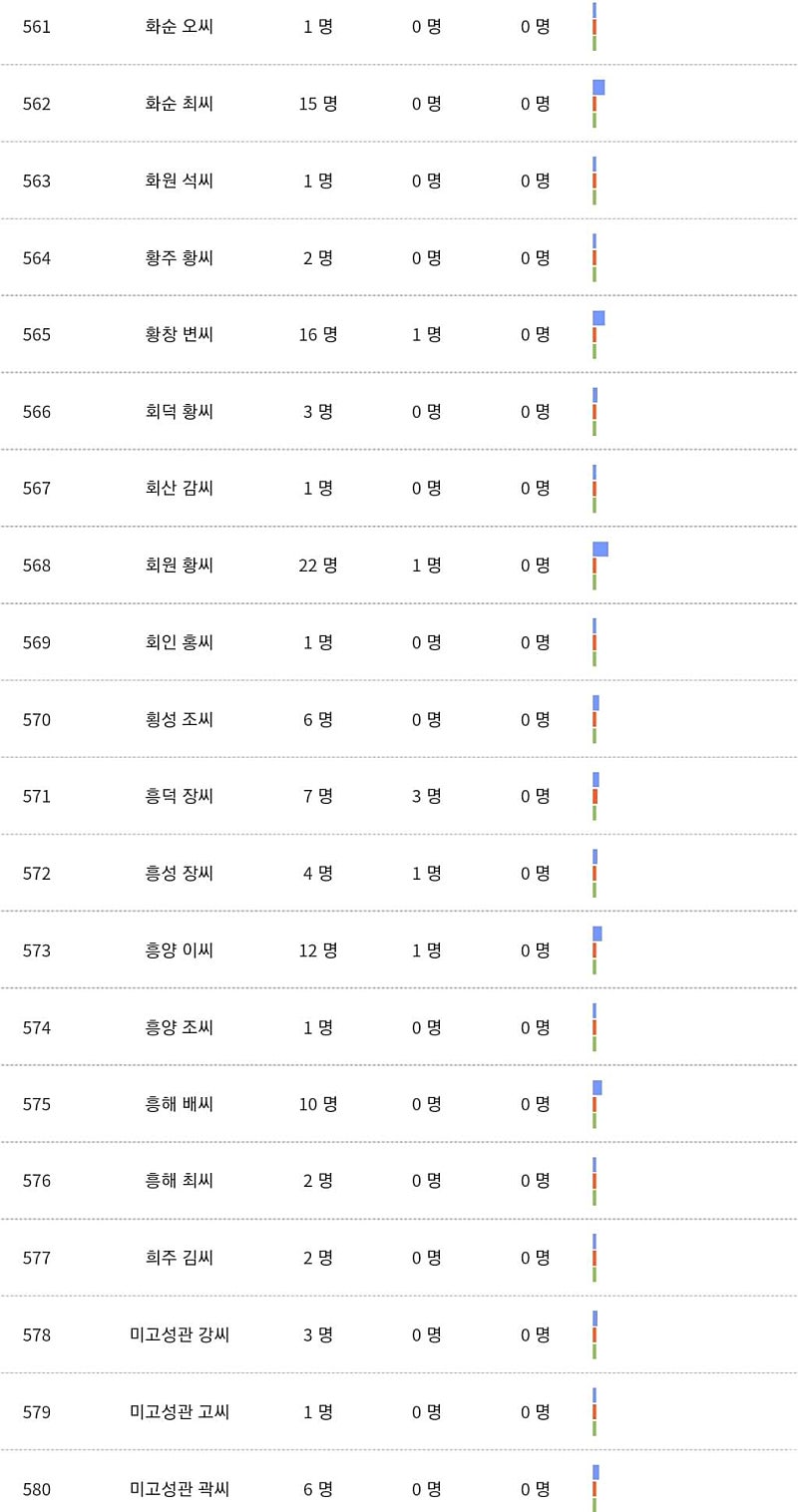Screen dimensions: 798x1512
Task: Click the blue bar for 회원 황씨
Action: pyautogui.click(x=600, y=550)
